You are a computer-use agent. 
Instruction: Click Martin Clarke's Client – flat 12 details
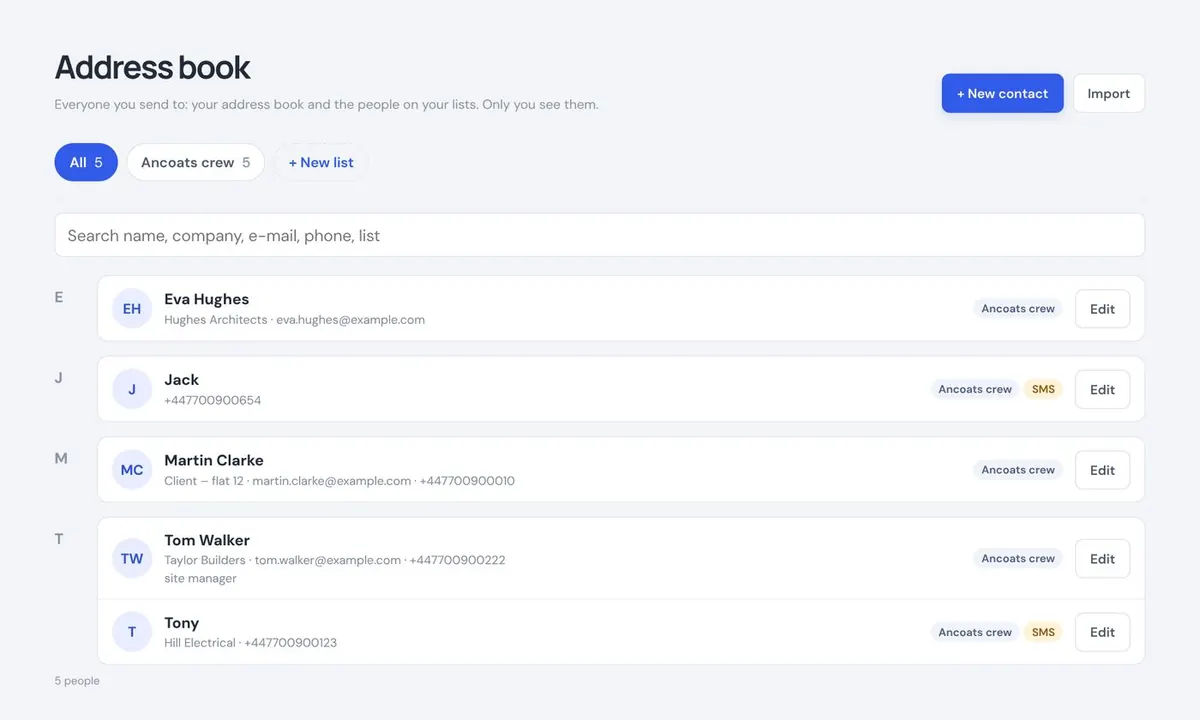pyautogui.click(x=340, y=481)
